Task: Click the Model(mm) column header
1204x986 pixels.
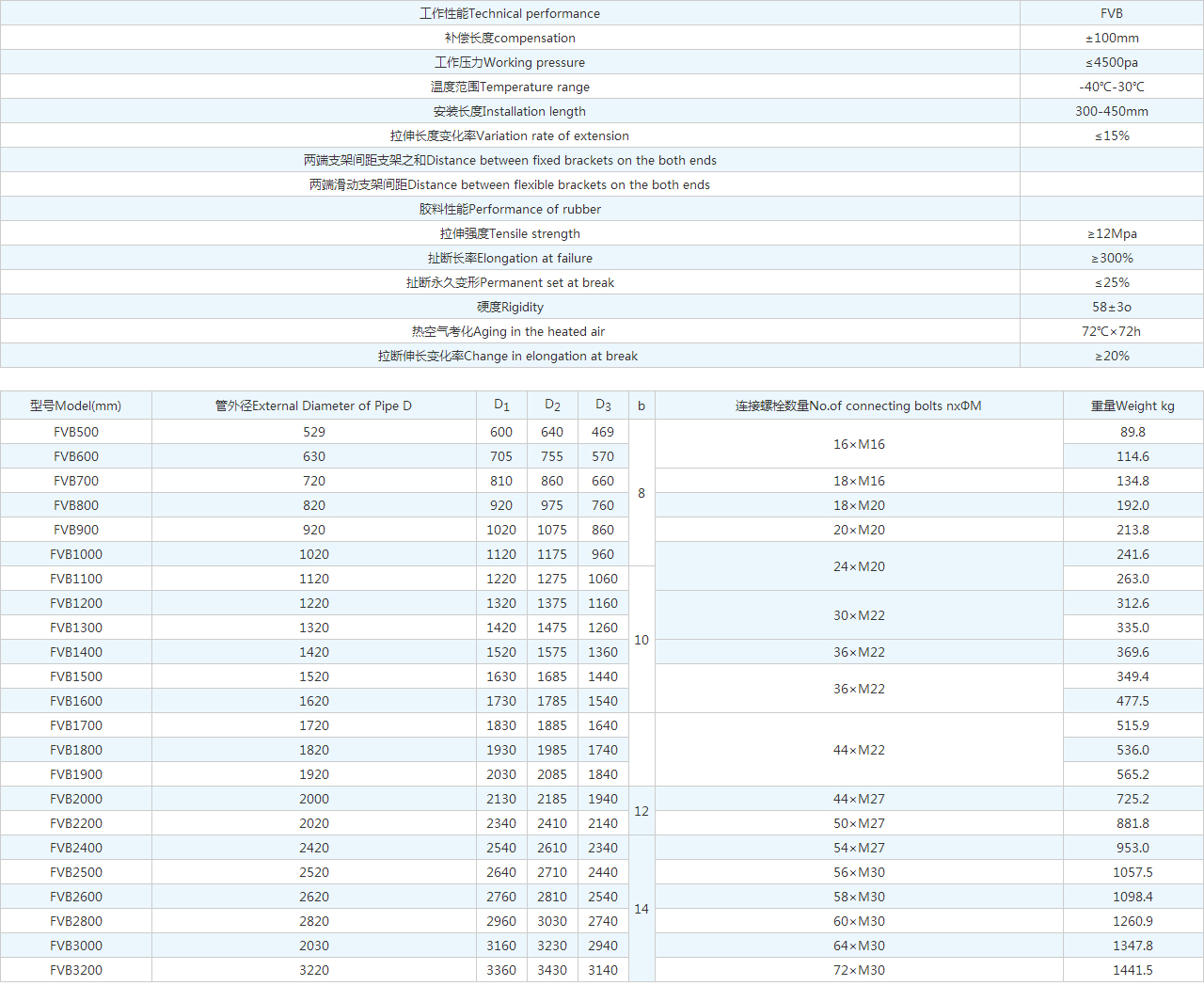Action: pyautogui.click(x=75, y=406)
